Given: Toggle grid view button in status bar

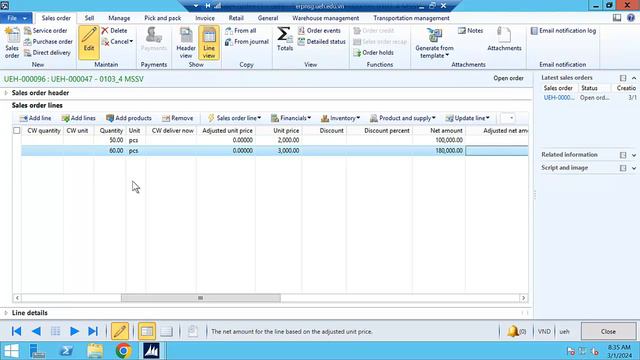Looking at the screenshot, I should tap(166, 331).
